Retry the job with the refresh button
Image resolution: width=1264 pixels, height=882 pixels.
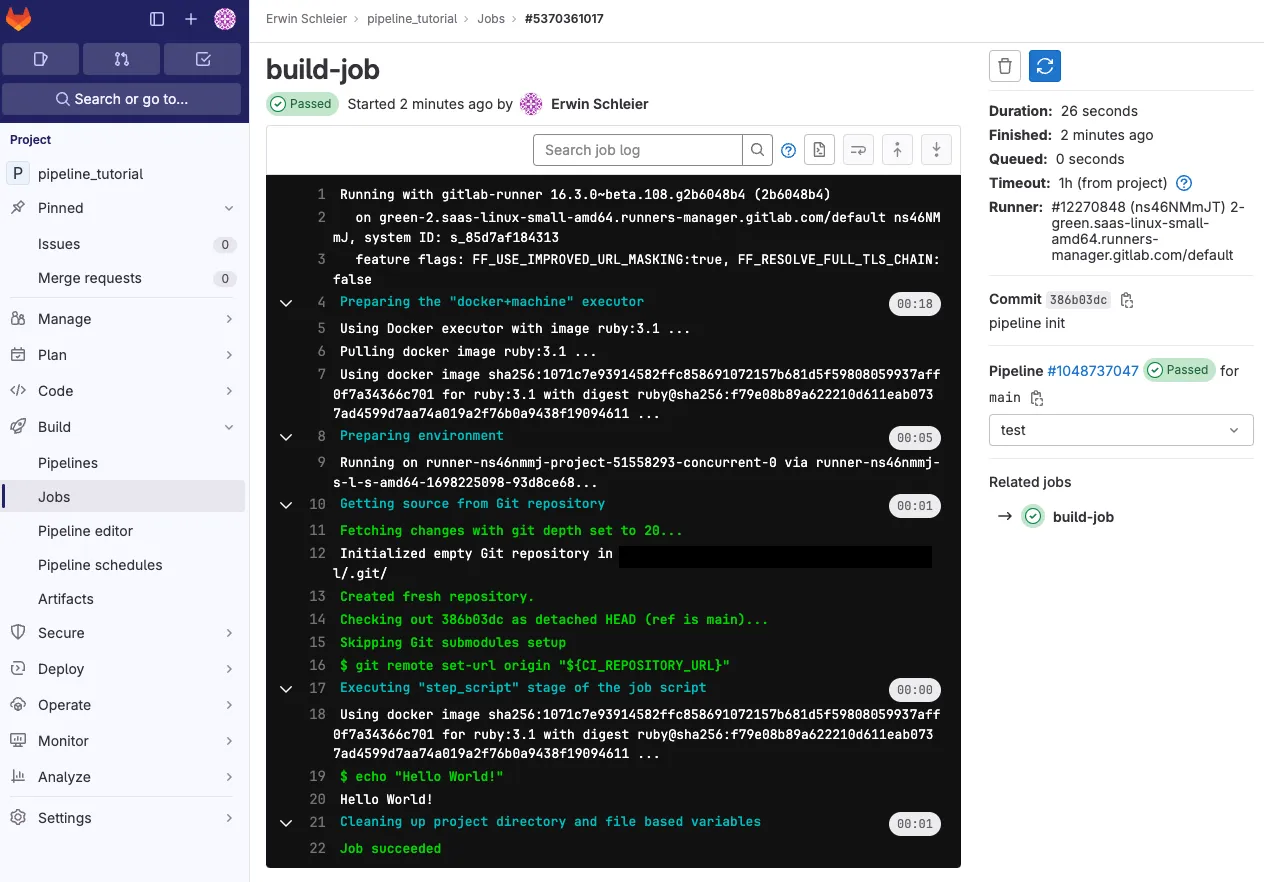pyautogui.click(x=1045, y=66)
